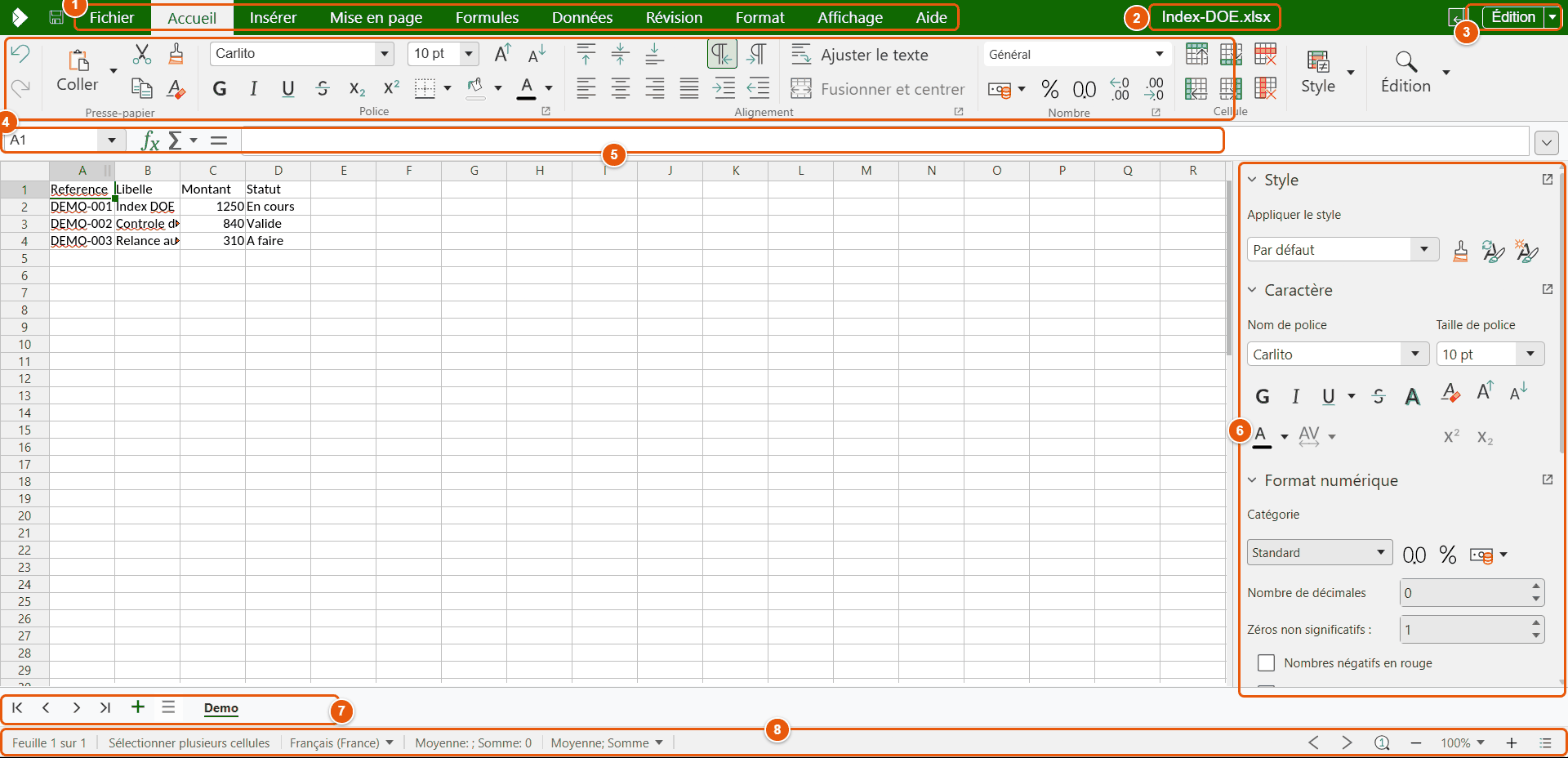Click Fusionner et centrer
This screenshot has width=1568, height=758.
[878, 89]
